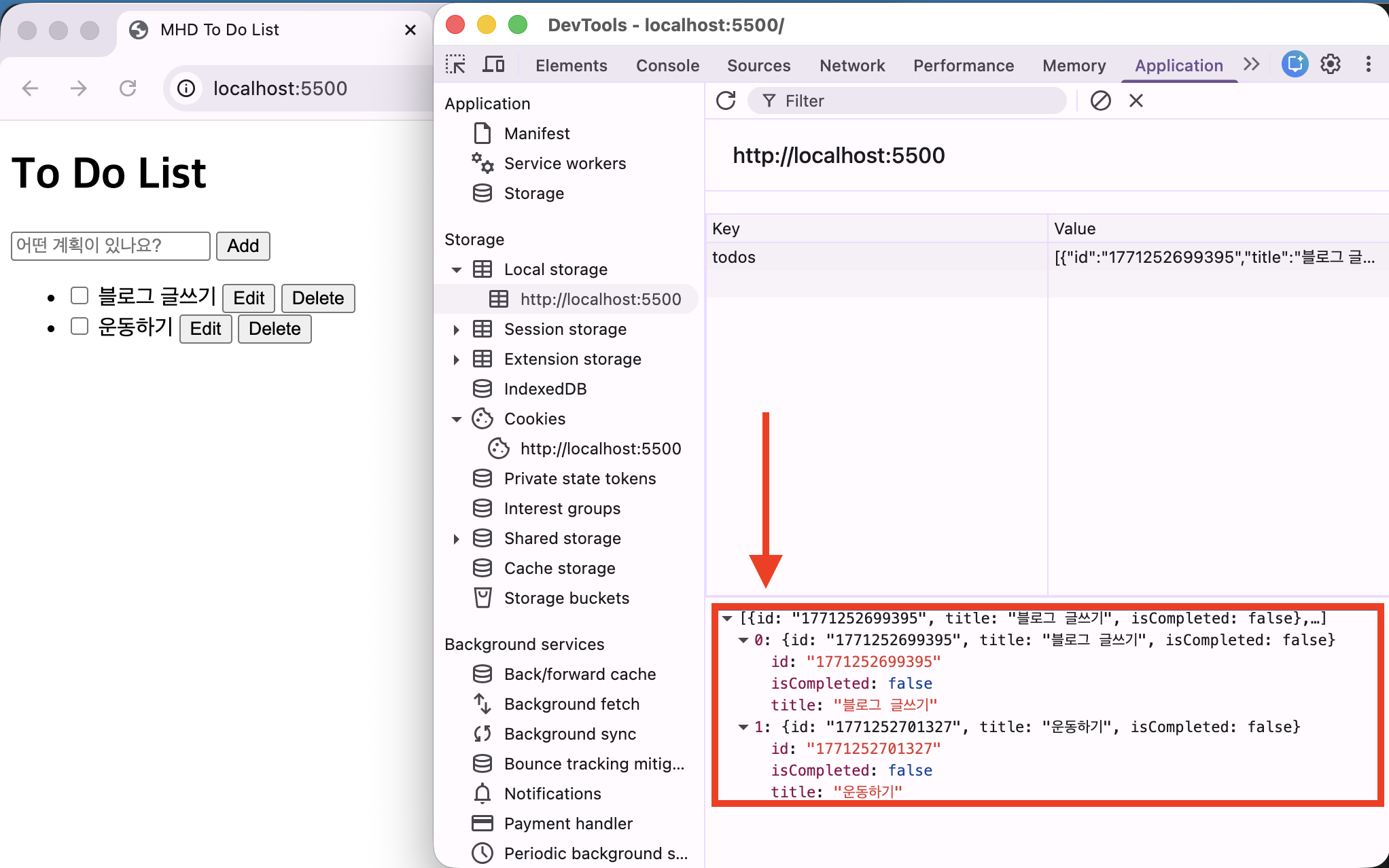The image size is (1389, 868).
Task: Delete the 운동하기 todo item
Action: tap(275, 329)
